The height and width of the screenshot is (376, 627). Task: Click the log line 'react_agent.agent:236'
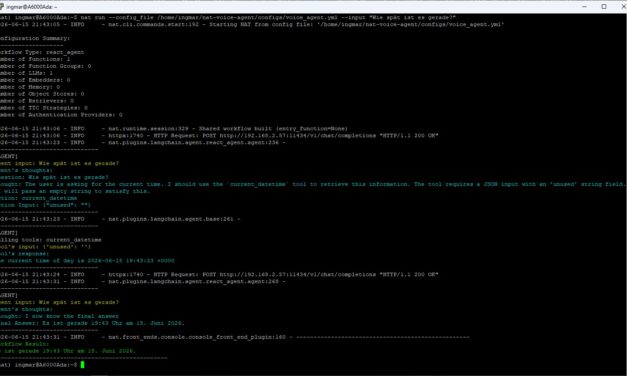(143, 142)
